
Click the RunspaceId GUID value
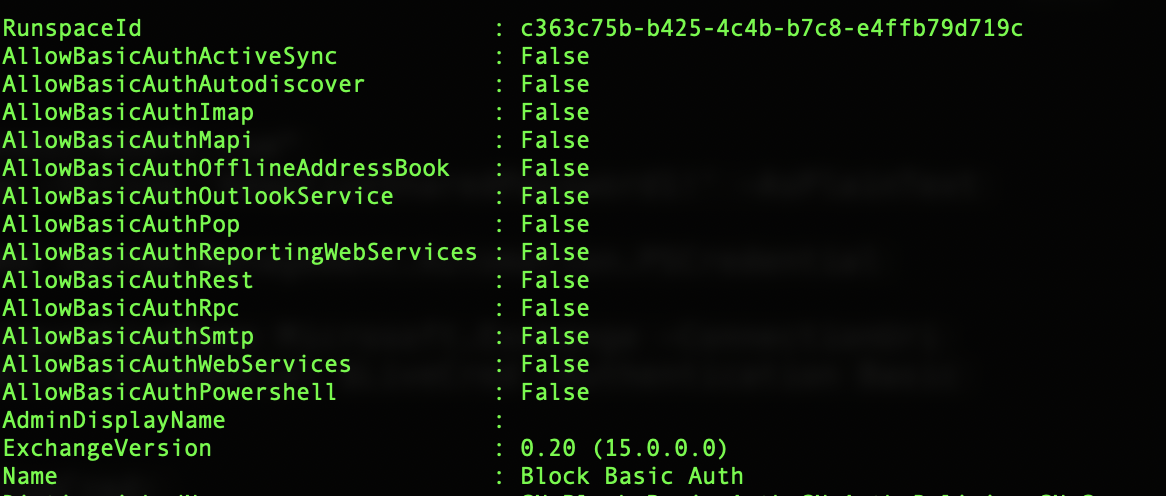point(772,29)
